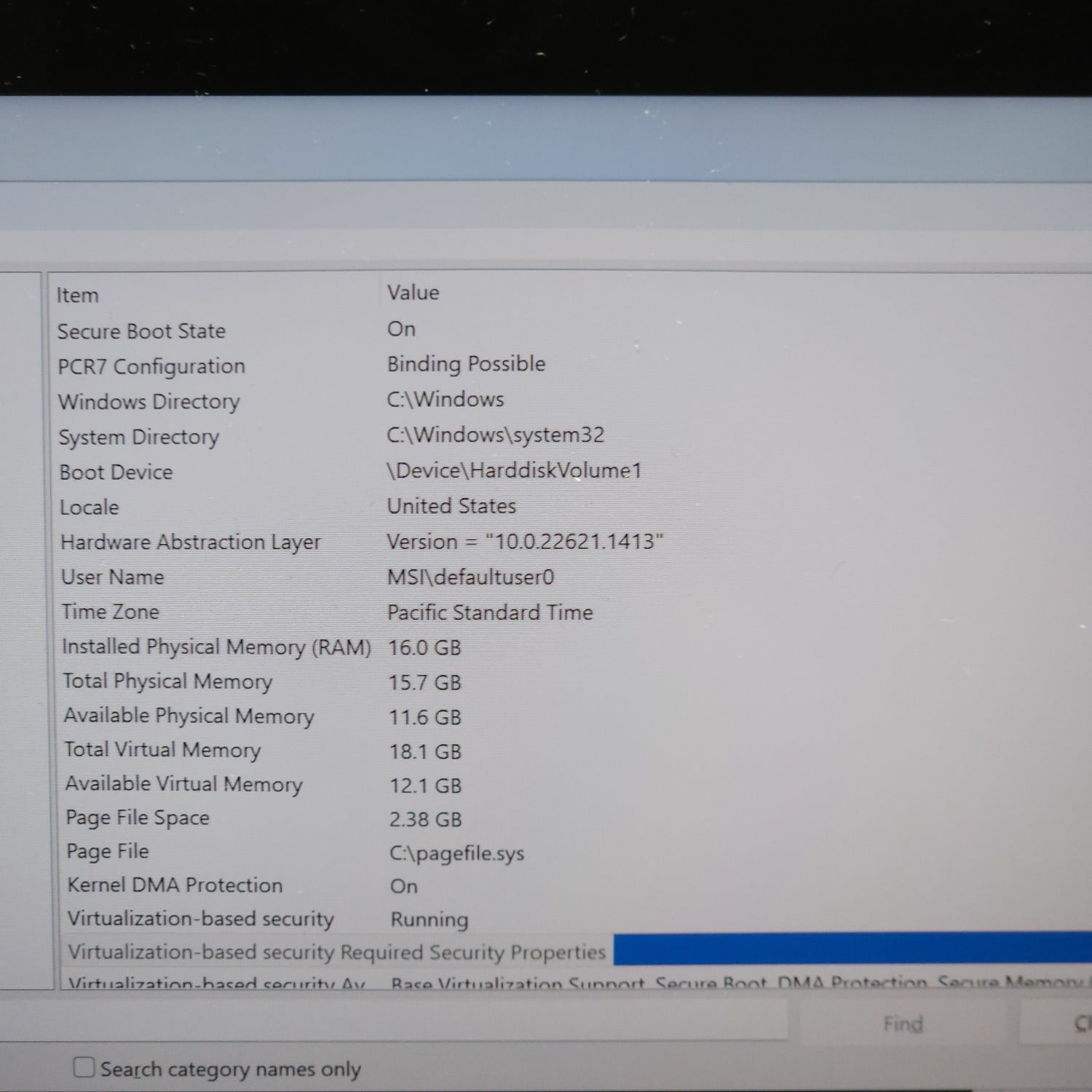Select the Page File Space row
This screenshot has width=1092, height=1092.
coord(138,818)
